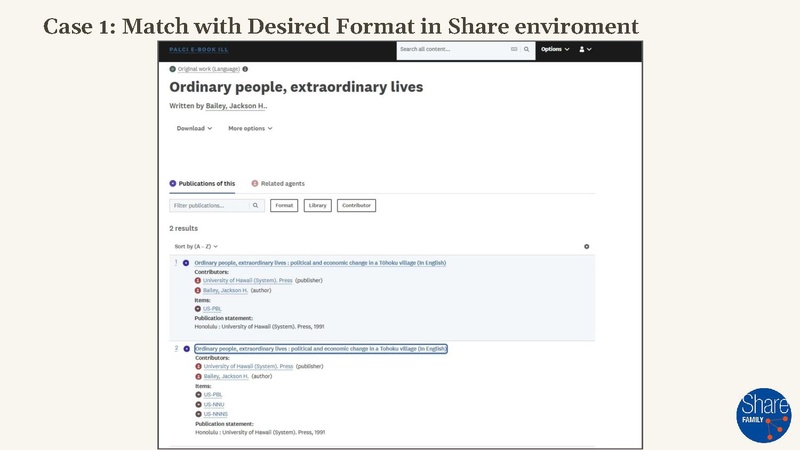This screenshot has width=800, height=450.
Task: Open the first result's title link
Action: 320,263
